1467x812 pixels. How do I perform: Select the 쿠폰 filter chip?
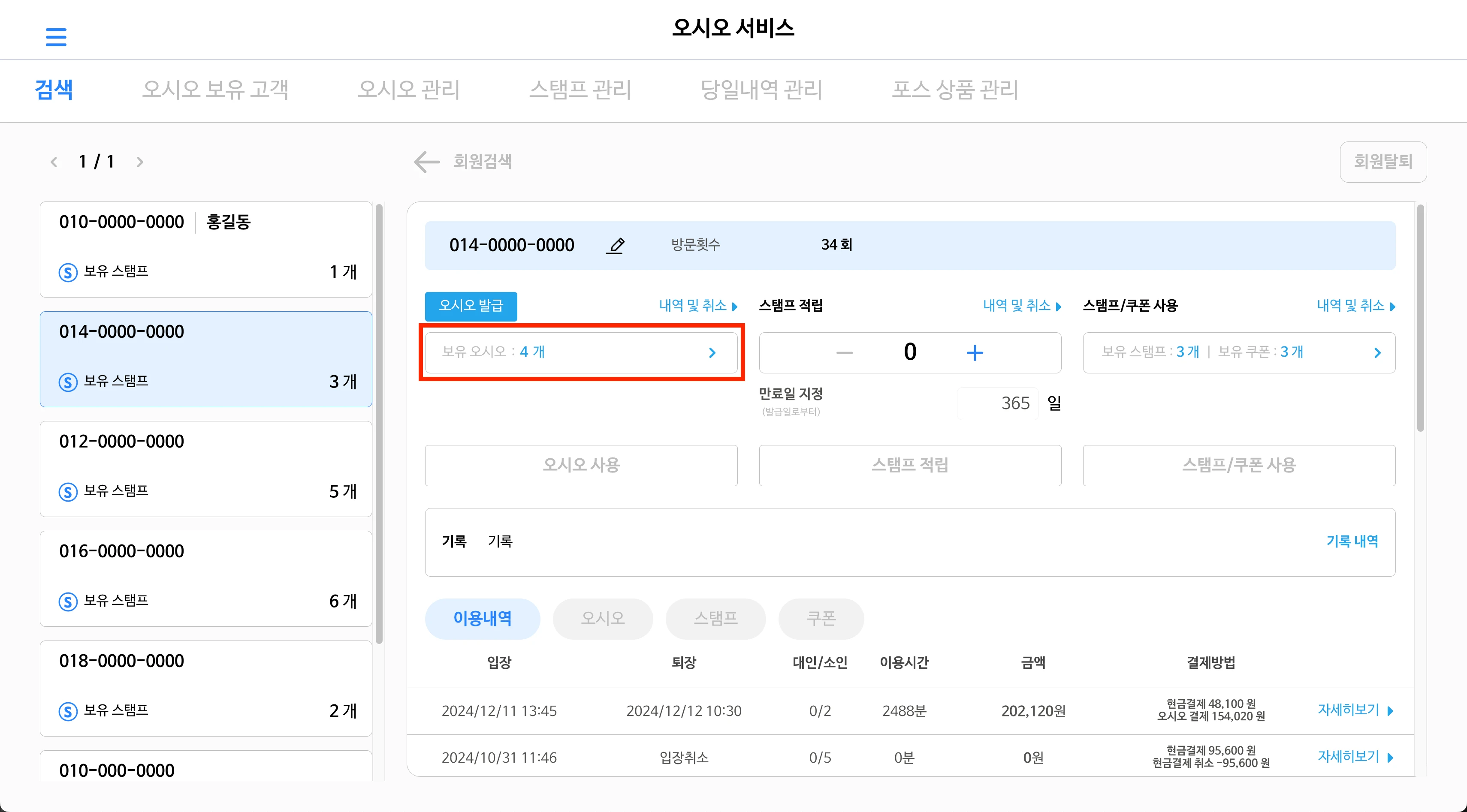[x=821, y=619]
